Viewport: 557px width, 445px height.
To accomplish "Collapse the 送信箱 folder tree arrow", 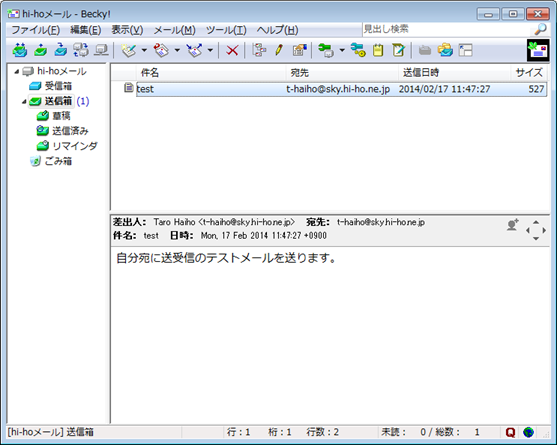I will click(x=24, y=102).
